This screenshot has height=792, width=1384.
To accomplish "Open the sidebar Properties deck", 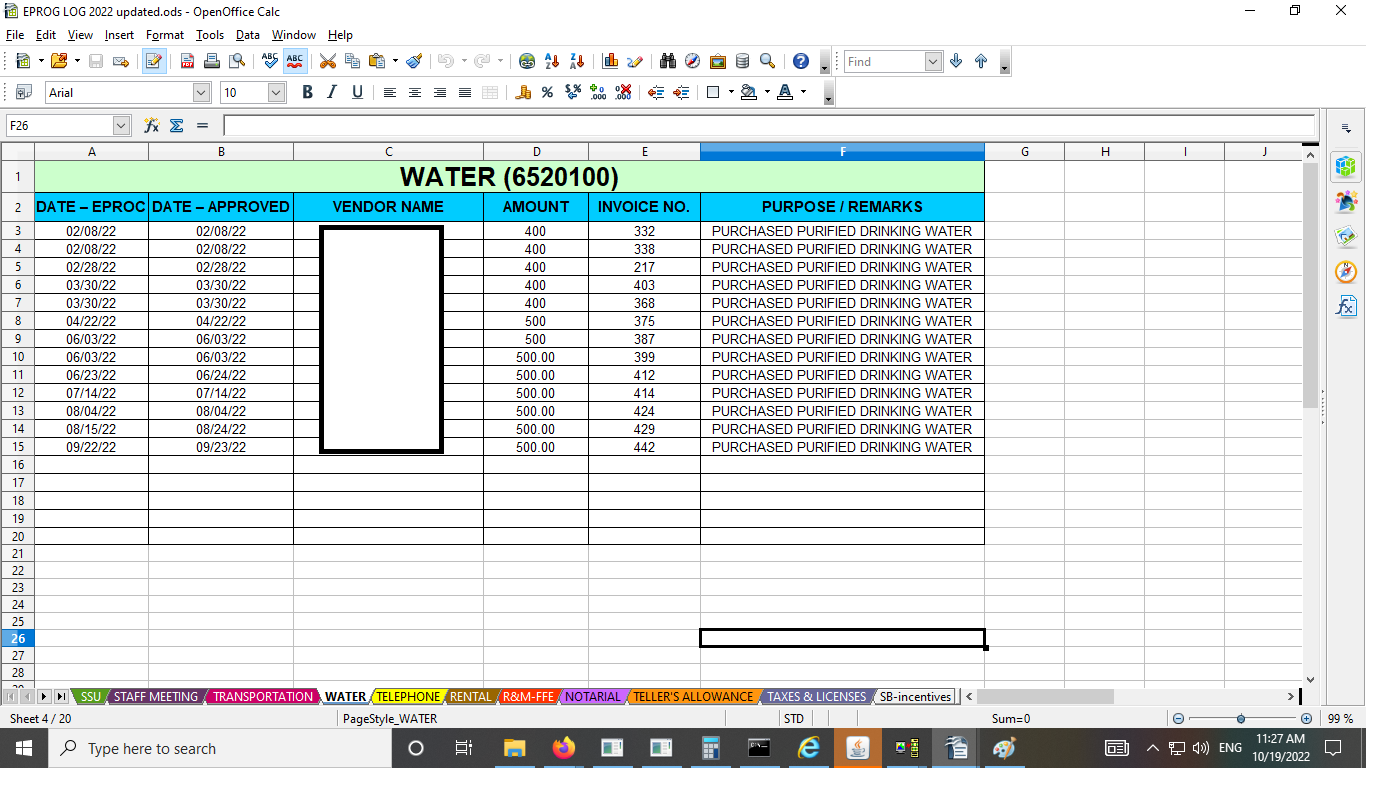I will tap(1347, 166).
